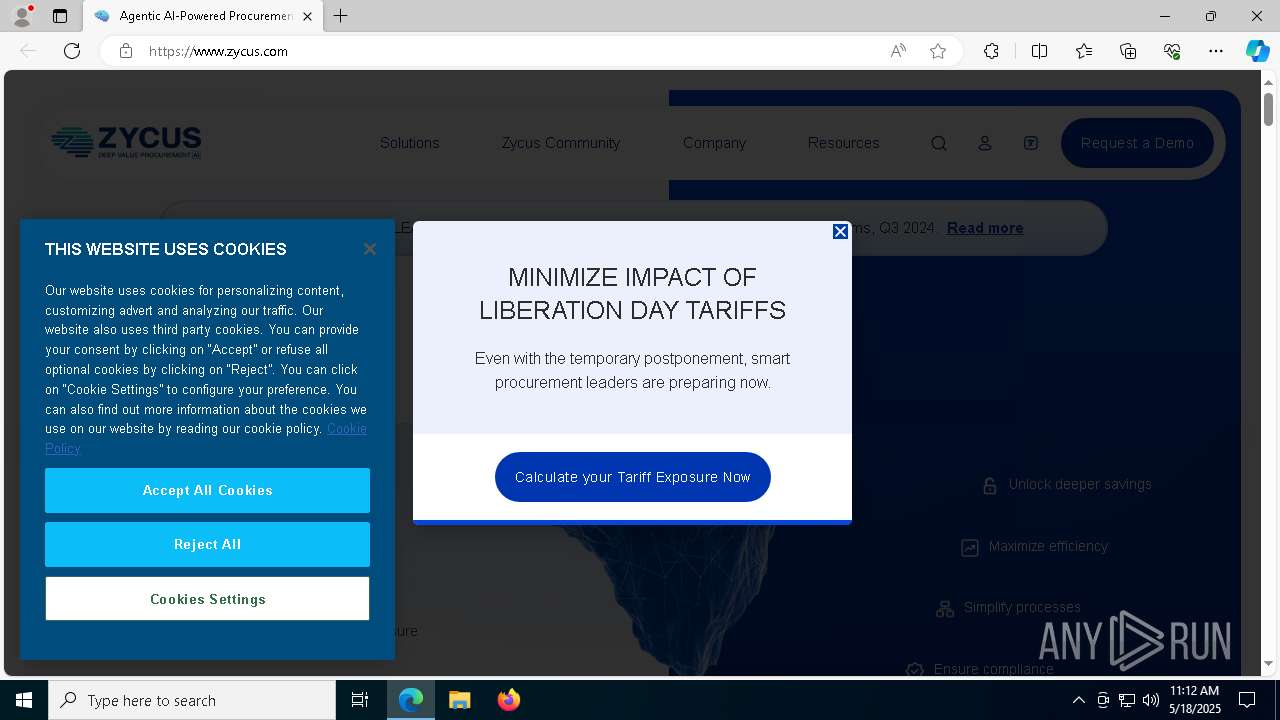Click the hierarchy icon beside Simplify processes
The image size is (1280, 720).
[945, 608]
